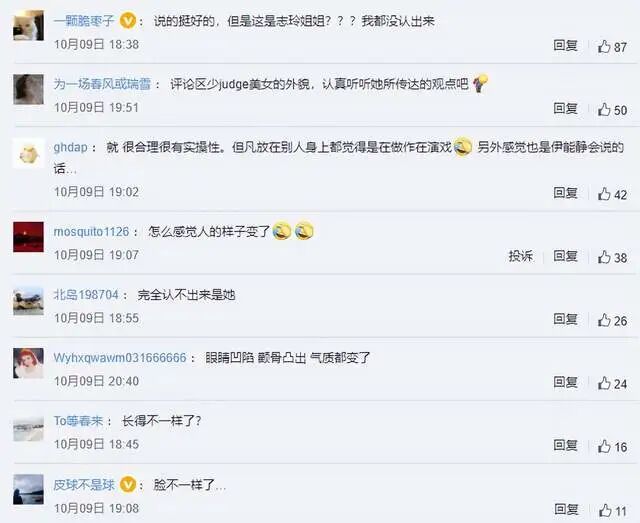Open username link 为一场春风或瑞雪
Screen dimensions: 640x523
(x=102, y=84)
